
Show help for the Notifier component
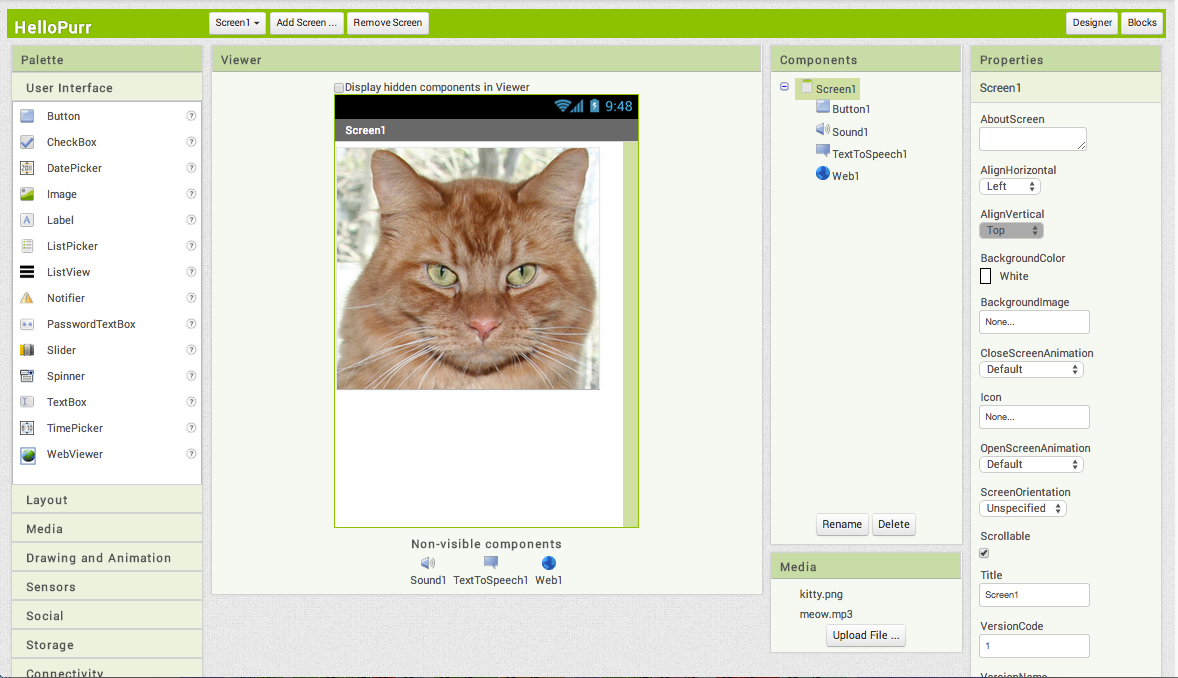pyautogui.click(x=192, y=298)
